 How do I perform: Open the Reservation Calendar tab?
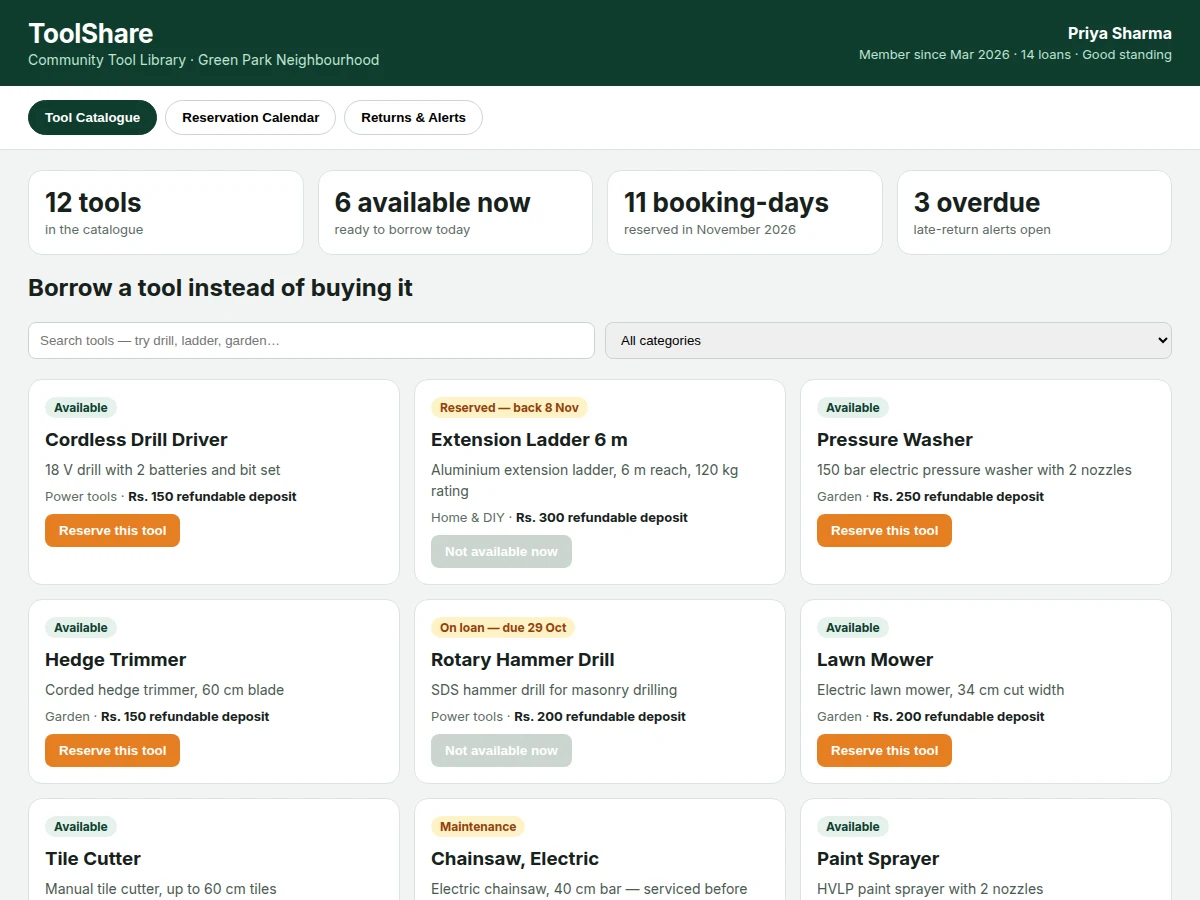pos(250,117)
